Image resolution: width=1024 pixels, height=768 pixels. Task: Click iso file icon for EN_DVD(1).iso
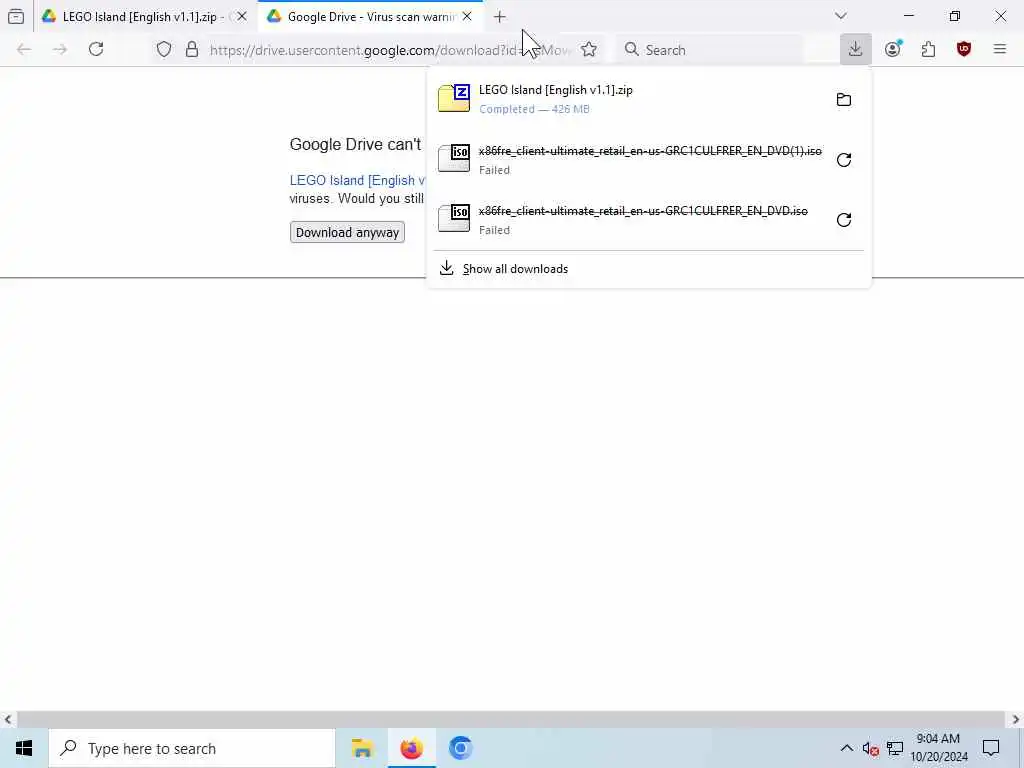(x=454, y=158)
